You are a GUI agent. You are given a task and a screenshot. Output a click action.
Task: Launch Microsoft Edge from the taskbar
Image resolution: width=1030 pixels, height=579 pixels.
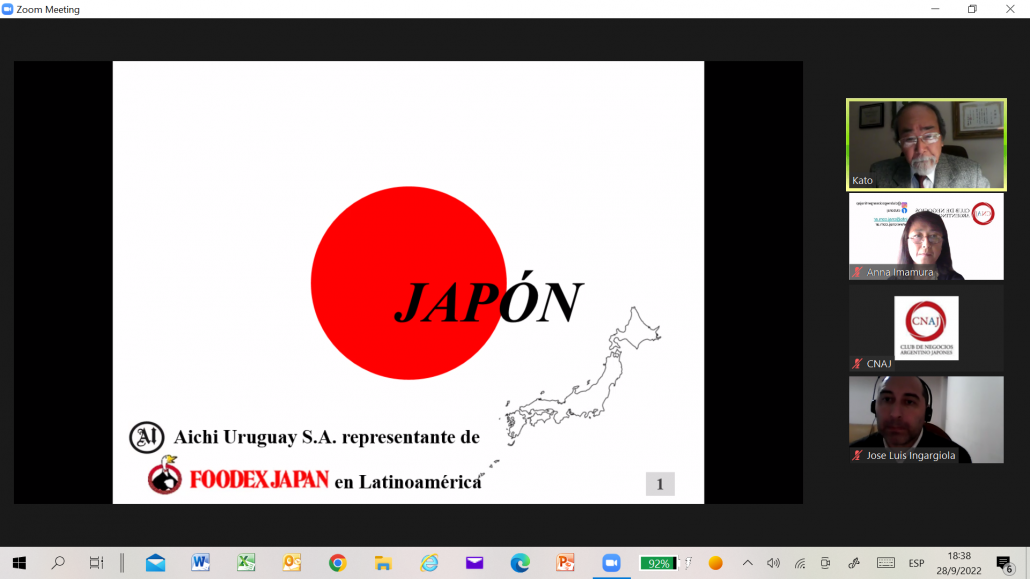coord(520,563)
